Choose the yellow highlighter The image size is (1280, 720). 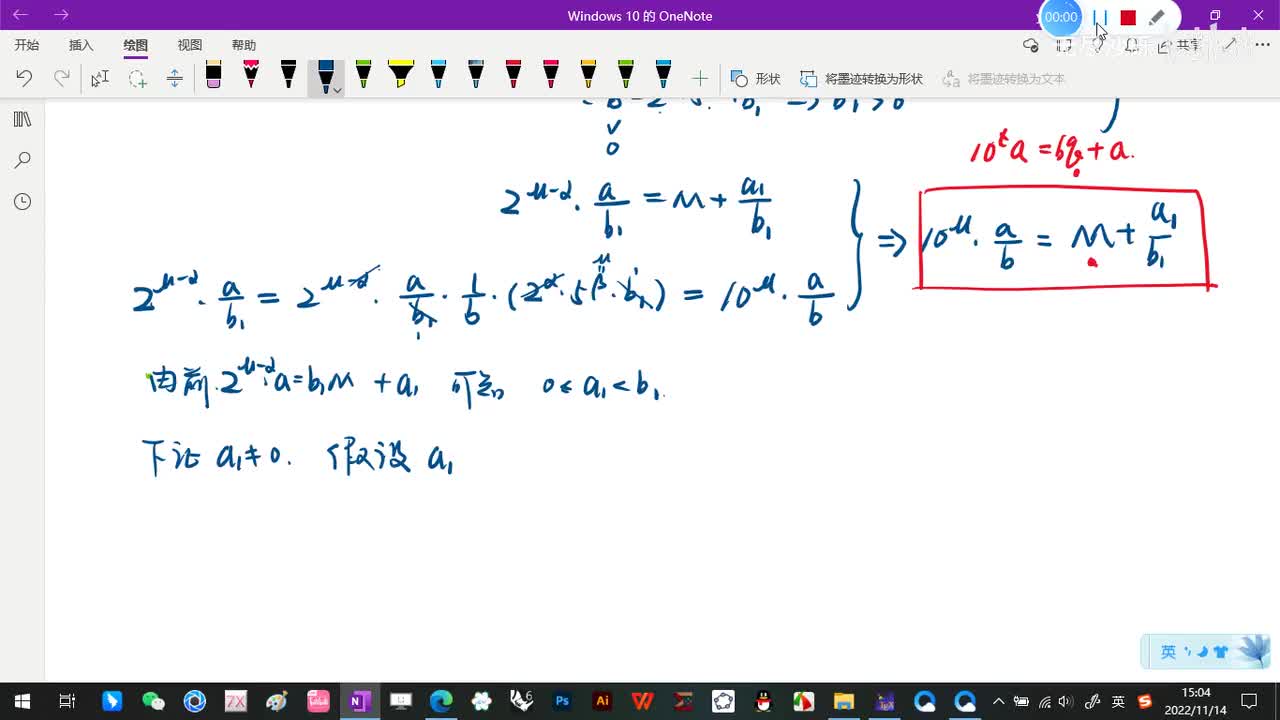[401, 75]
